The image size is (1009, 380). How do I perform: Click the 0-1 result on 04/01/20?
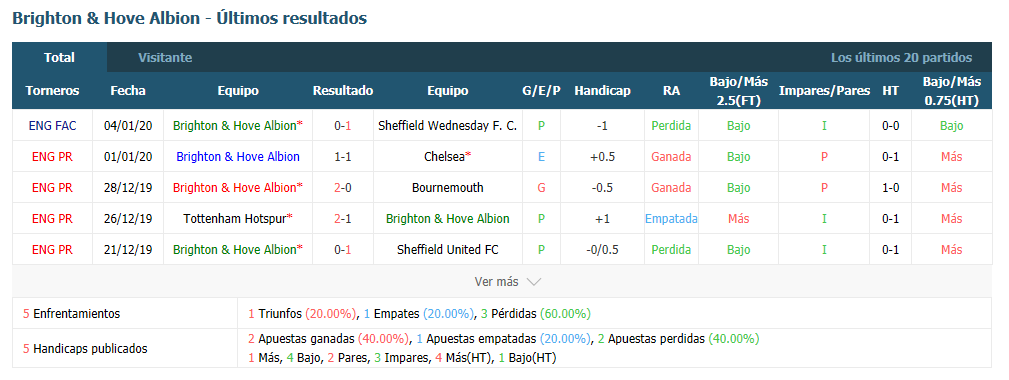coord(343,126)
